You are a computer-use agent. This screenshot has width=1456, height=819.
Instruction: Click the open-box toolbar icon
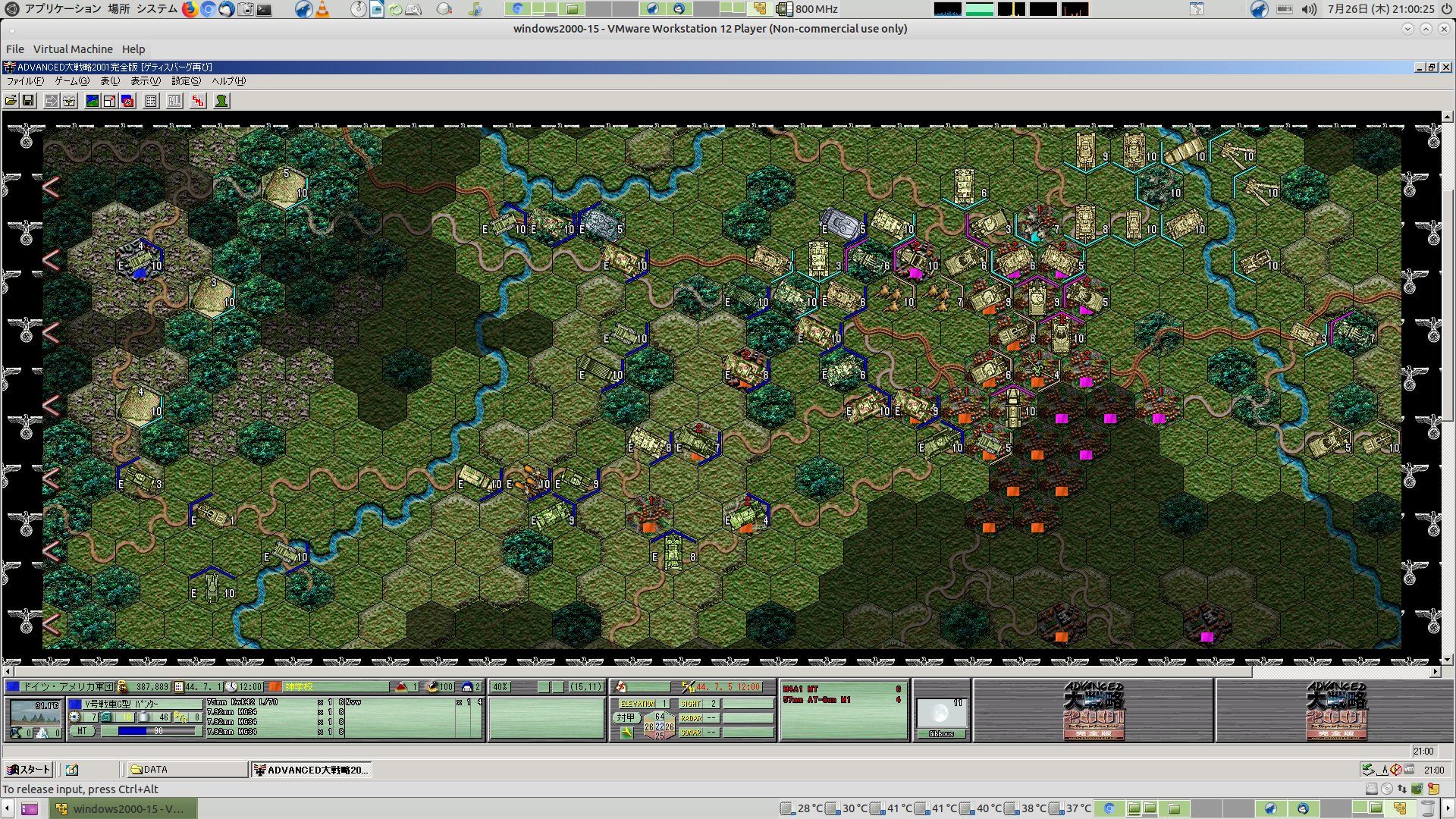pyautogui.click(x=69, y=101)
